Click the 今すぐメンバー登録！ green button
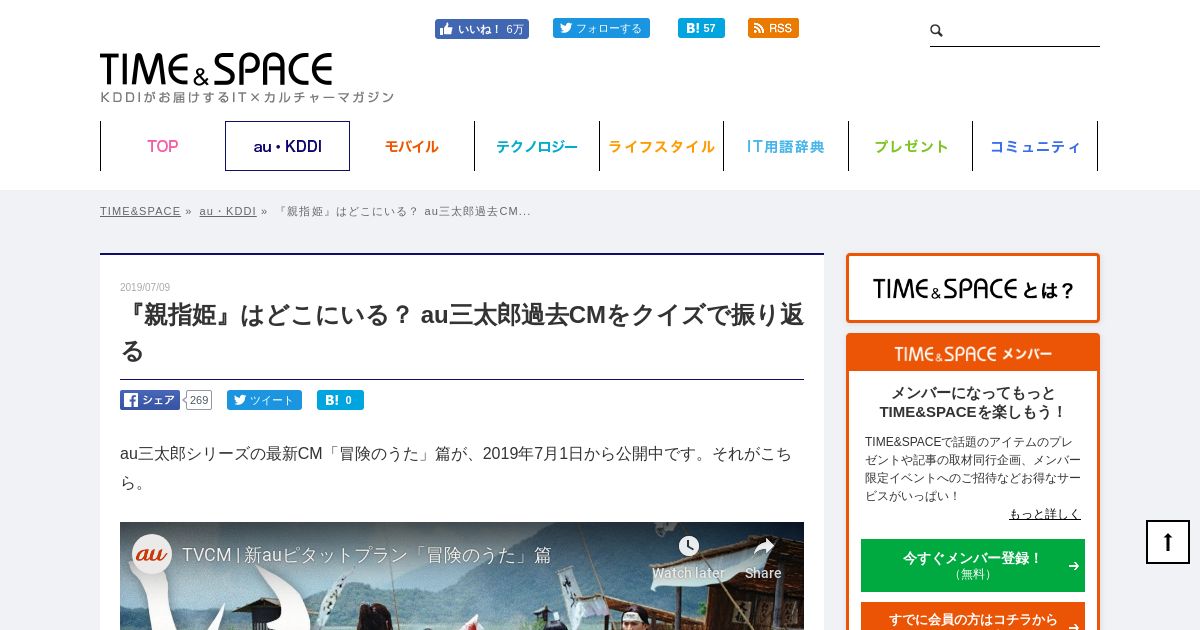This screenshot has height=630, width=1200. tap(973, 565)
